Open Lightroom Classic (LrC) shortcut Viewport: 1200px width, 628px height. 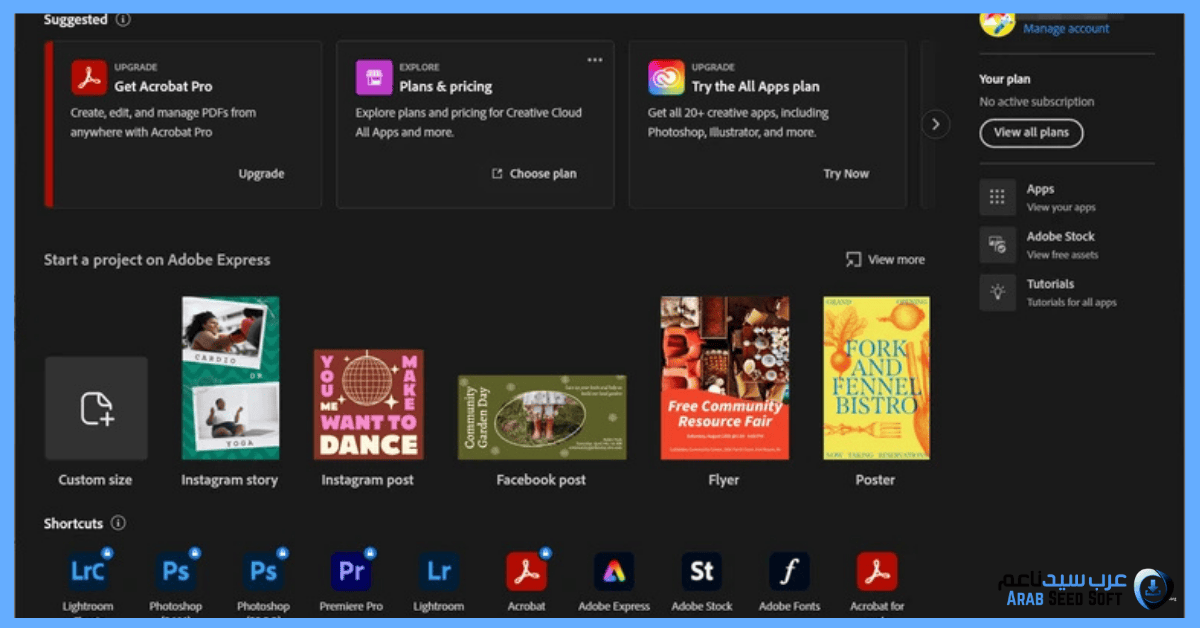[x=88, y=571]
